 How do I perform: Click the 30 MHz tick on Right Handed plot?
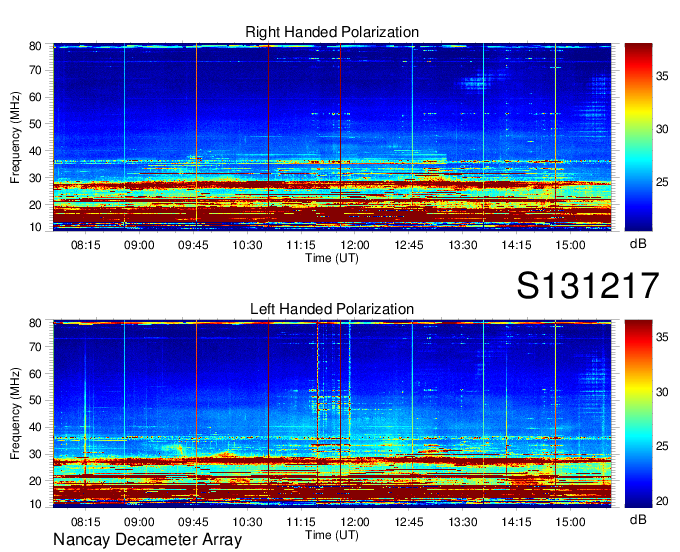point(35,178)
